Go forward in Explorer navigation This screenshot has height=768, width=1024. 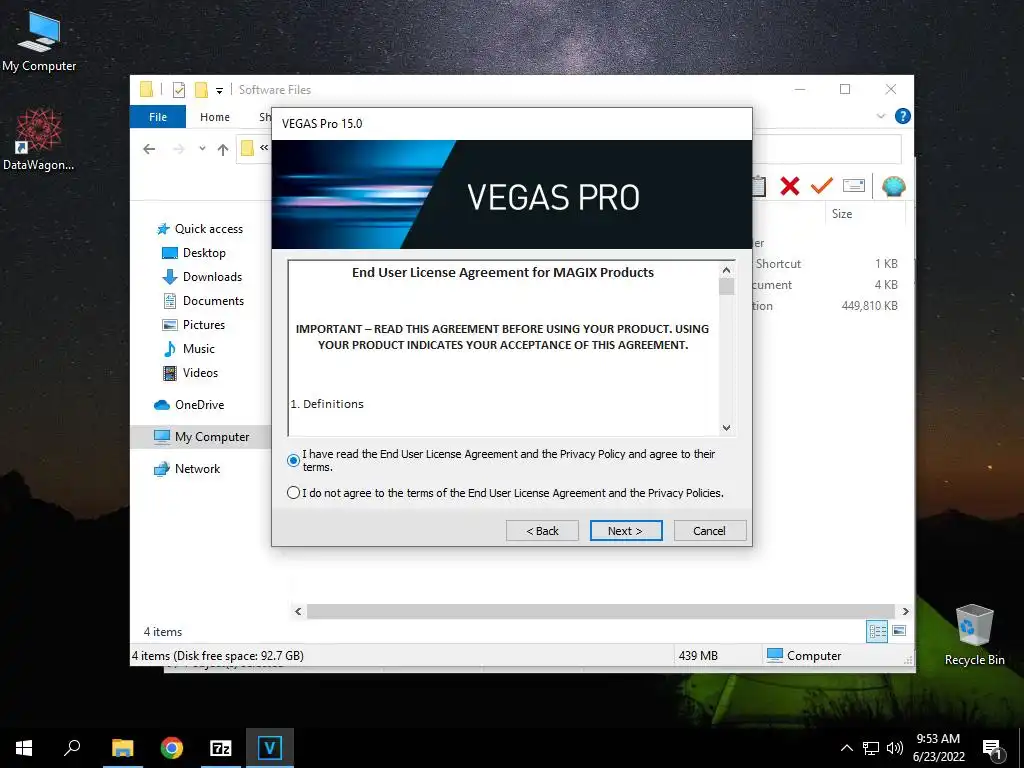[x=178, y=150]
